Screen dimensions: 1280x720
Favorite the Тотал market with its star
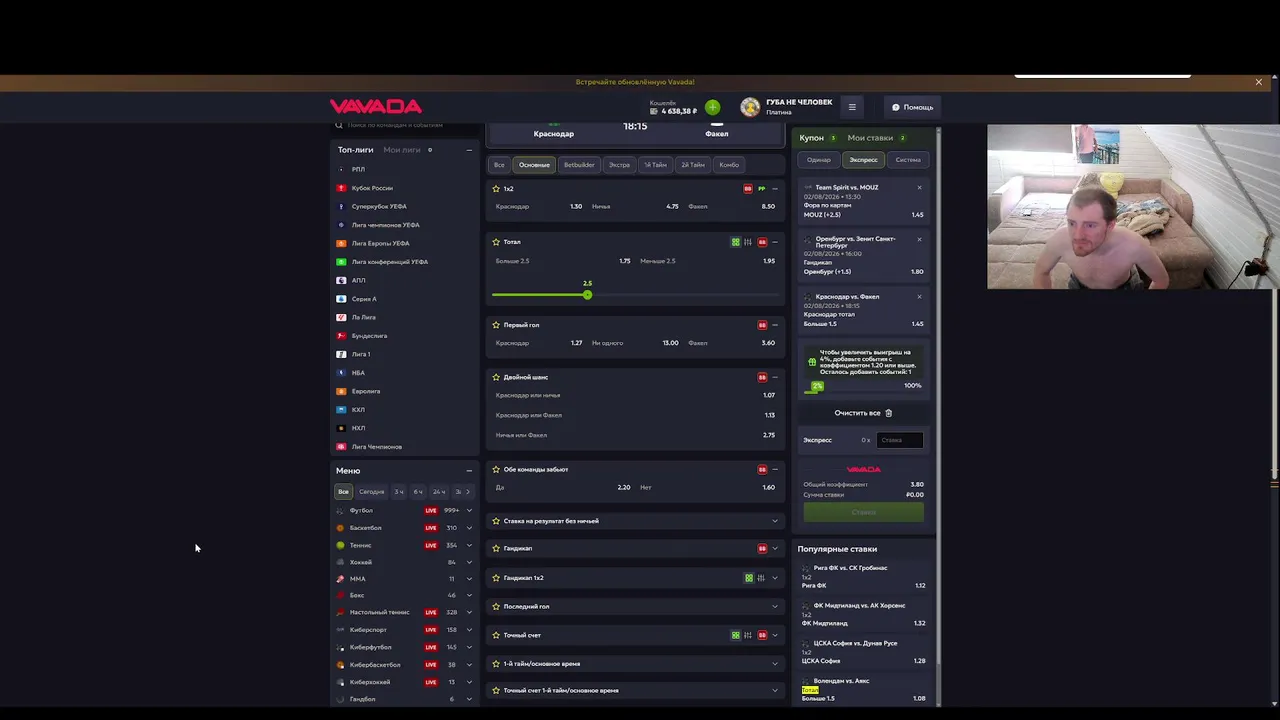tap(496, 242)
